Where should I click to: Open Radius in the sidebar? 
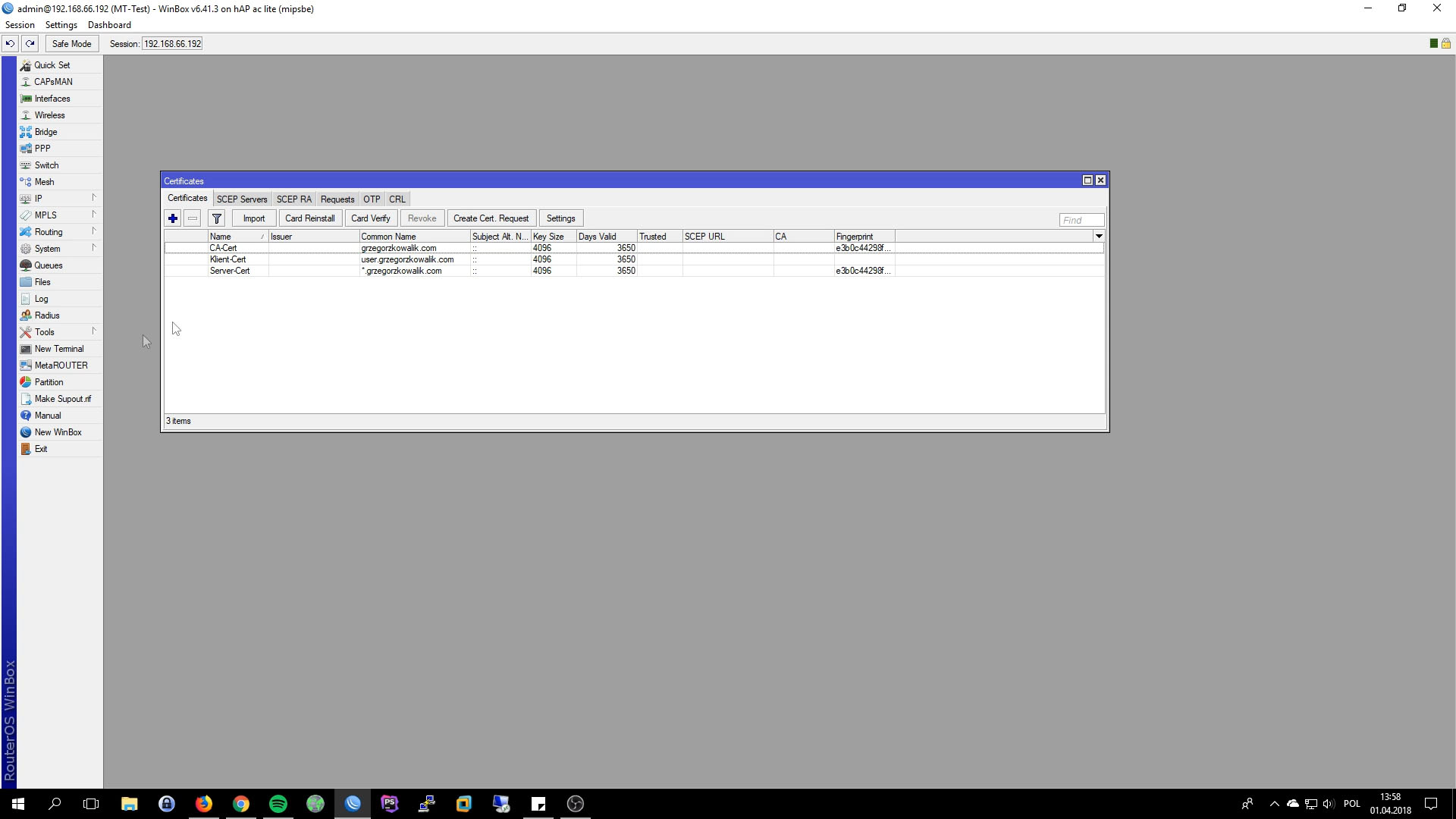[x=59, y=315]
